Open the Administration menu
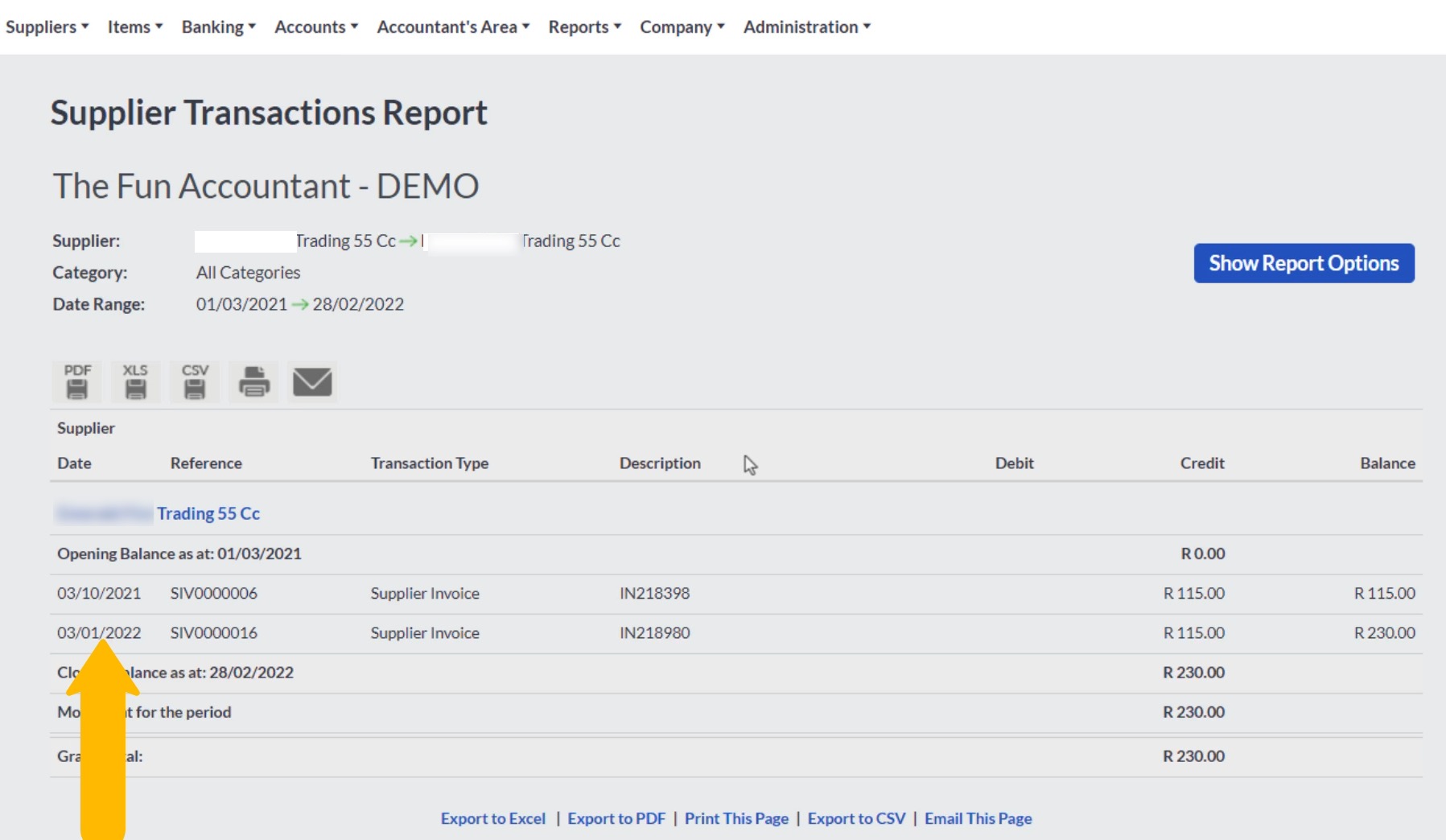The image size is (1446, 840). (x=807, y=27)
